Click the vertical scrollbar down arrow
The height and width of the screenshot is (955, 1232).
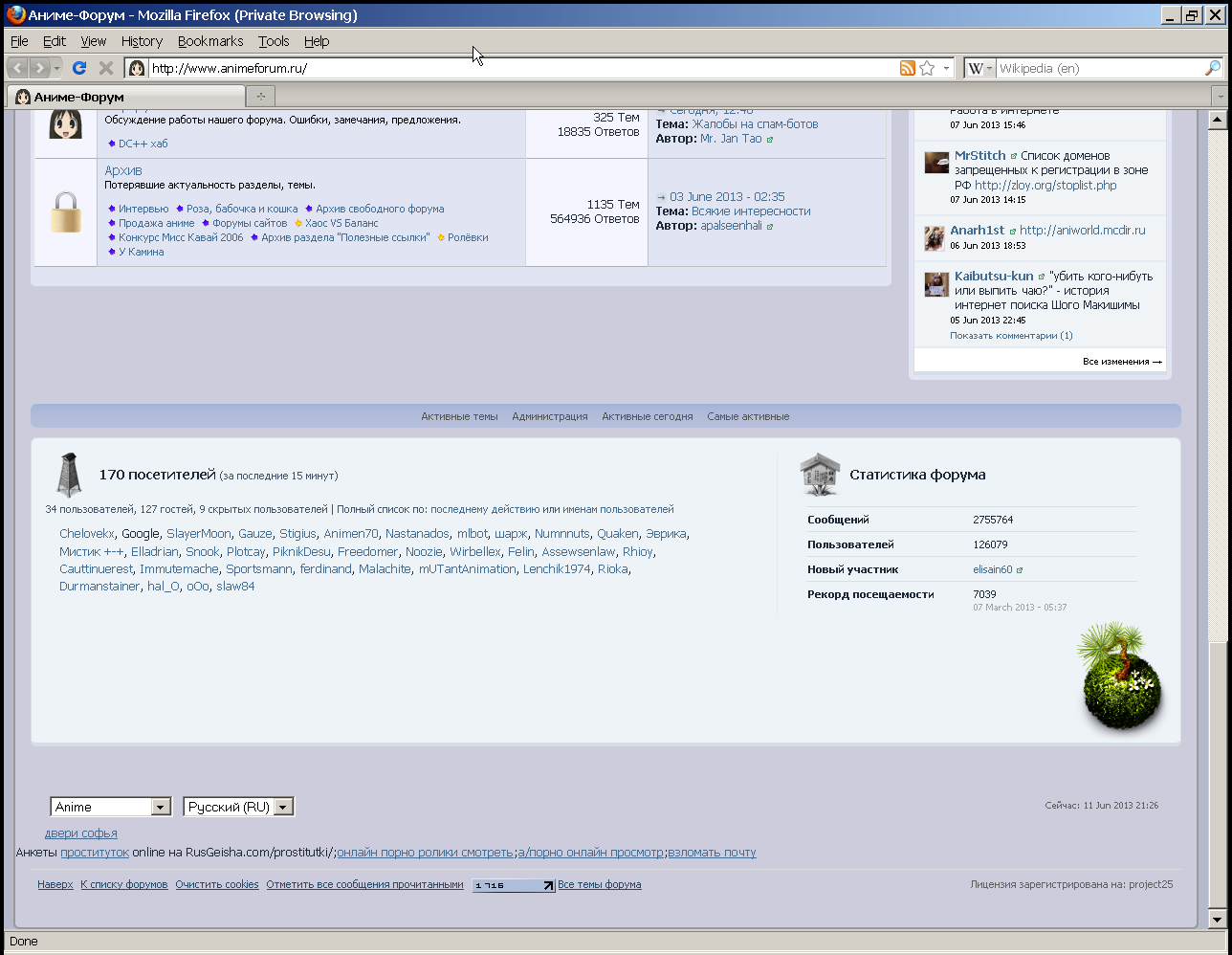1218,920
